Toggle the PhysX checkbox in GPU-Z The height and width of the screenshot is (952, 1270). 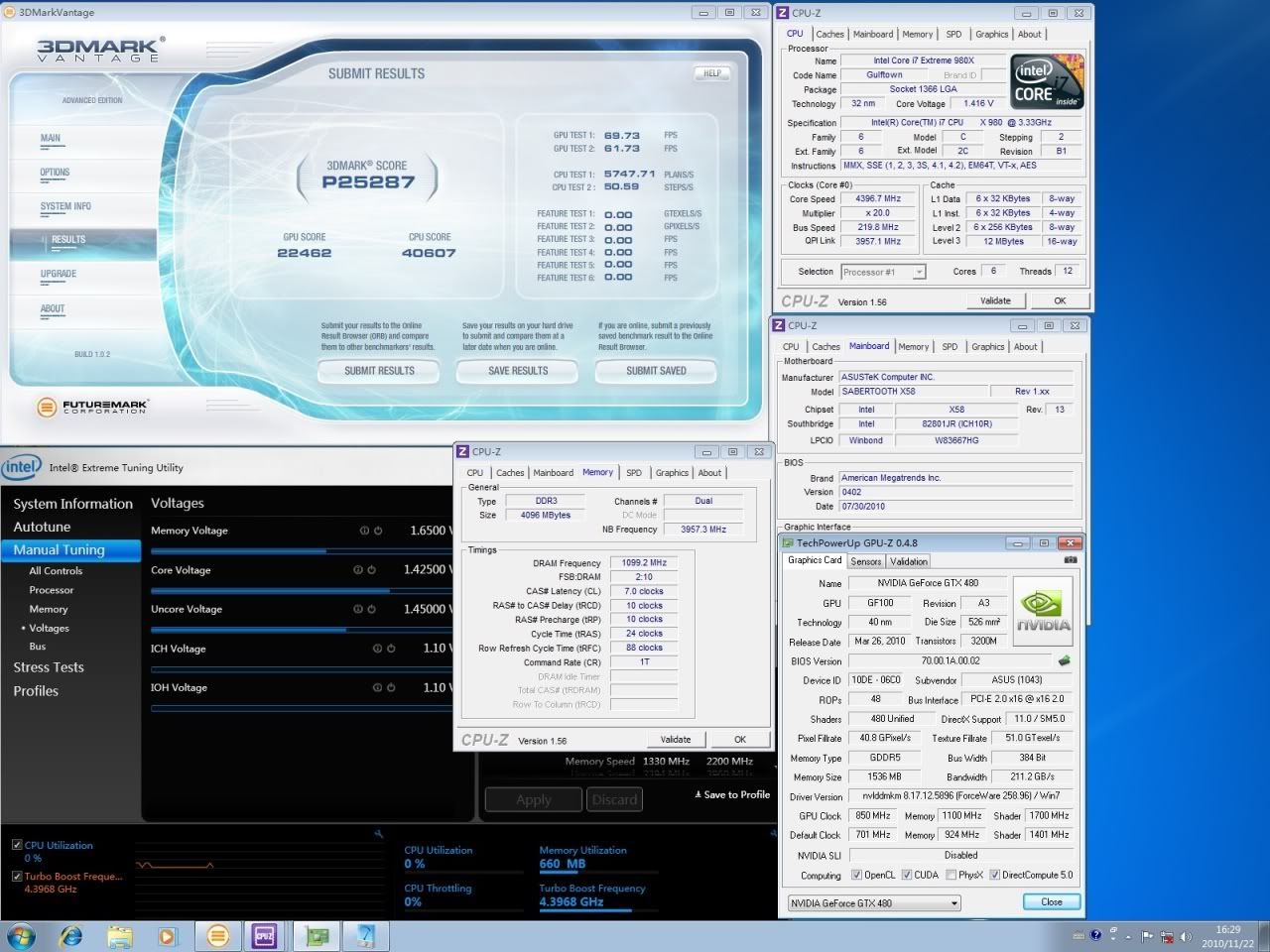[x=952, y=875]
